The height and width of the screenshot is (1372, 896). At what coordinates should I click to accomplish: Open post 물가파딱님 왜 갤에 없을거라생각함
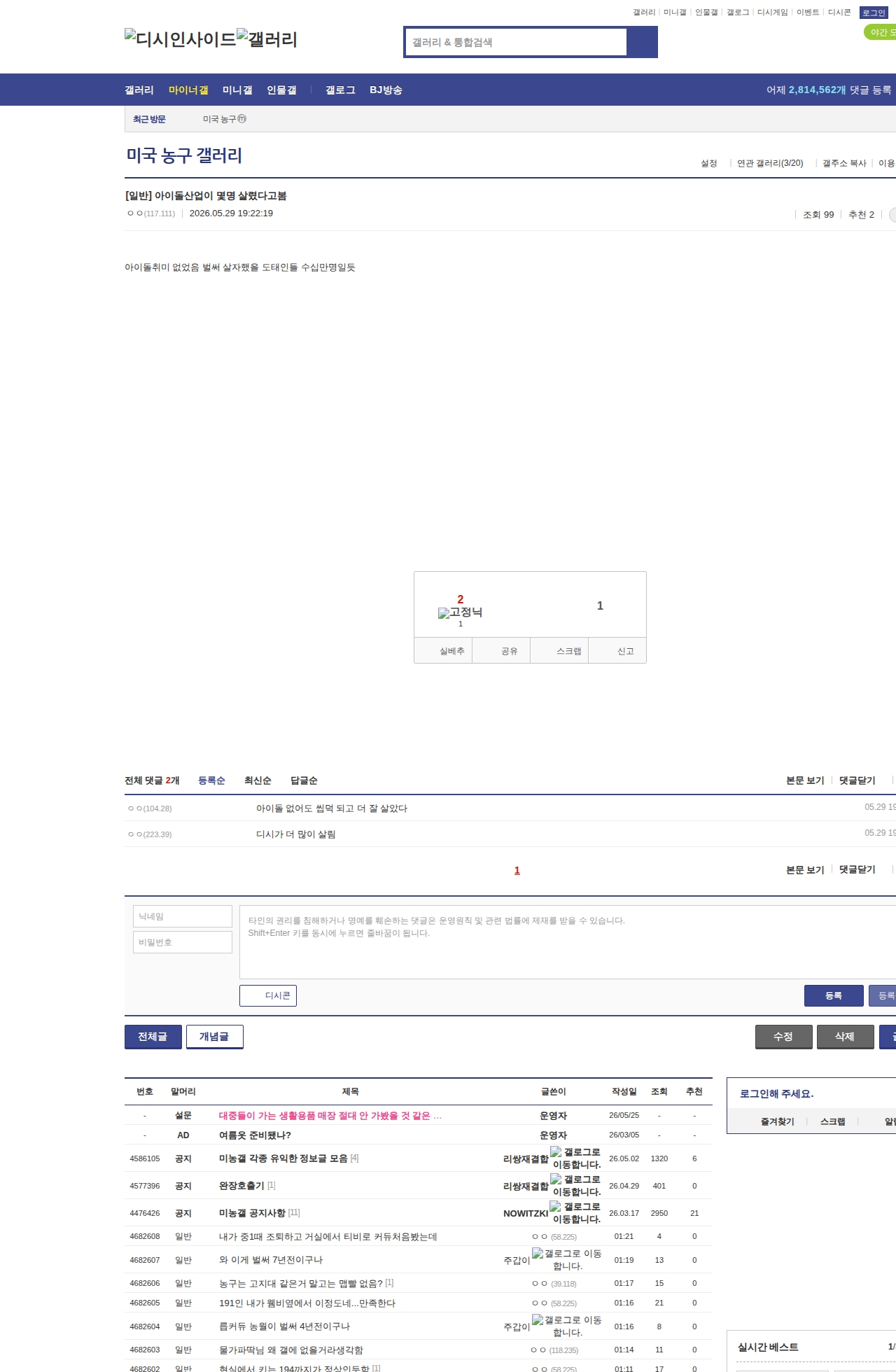tap(291, 1350)
